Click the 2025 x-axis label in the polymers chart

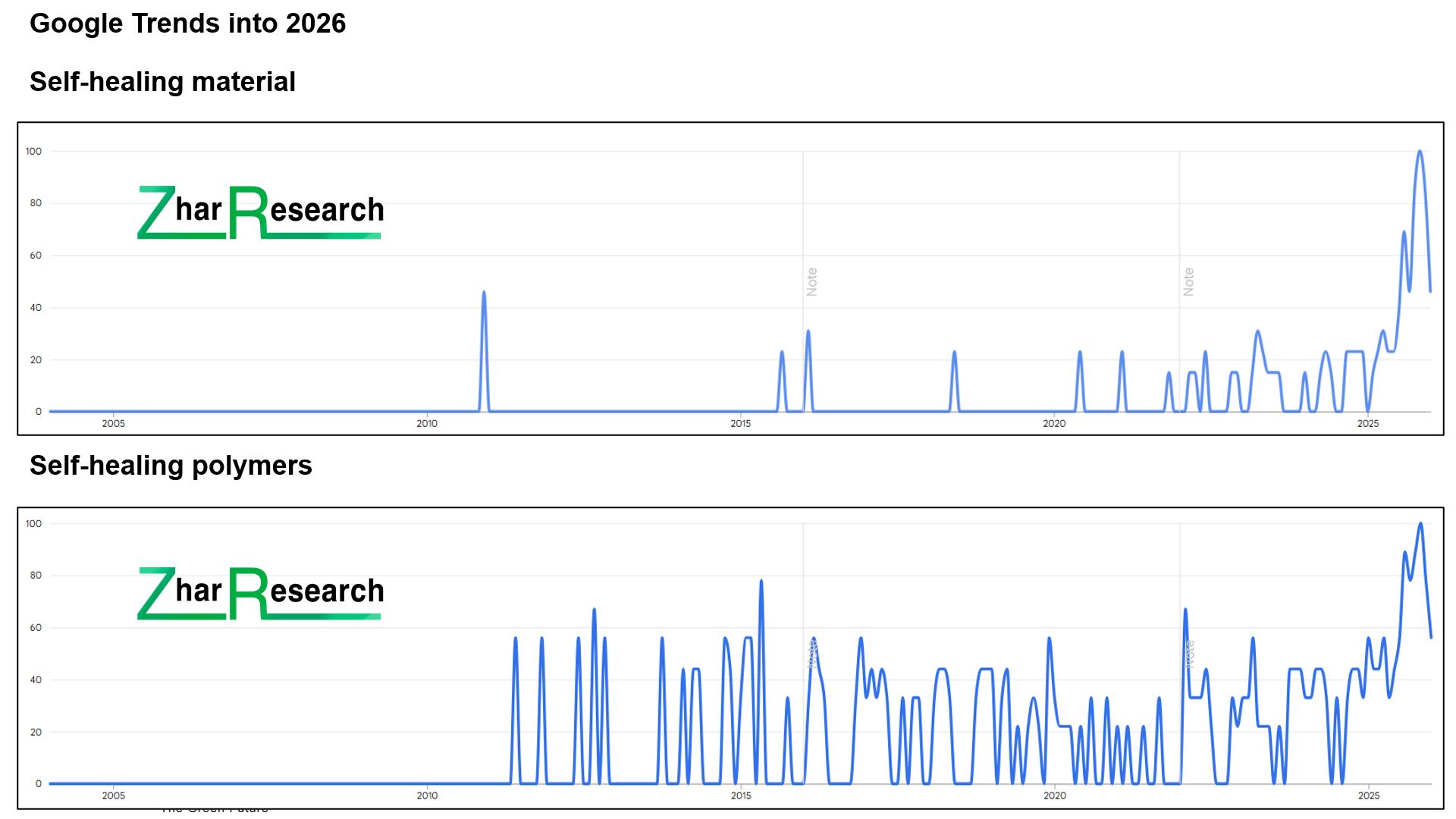tap(1368, 795)
